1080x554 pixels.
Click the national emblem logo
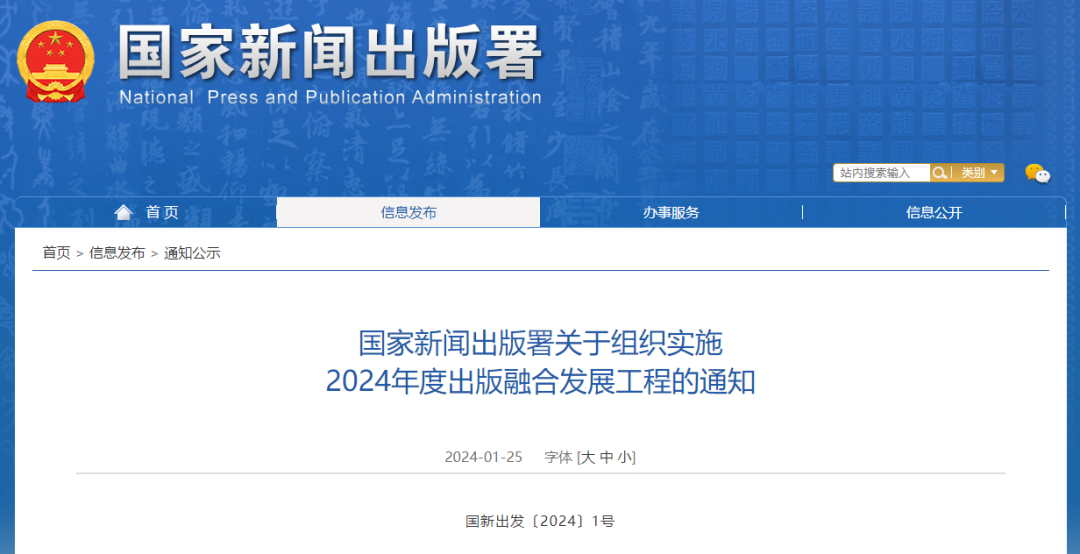click(55, 62)
